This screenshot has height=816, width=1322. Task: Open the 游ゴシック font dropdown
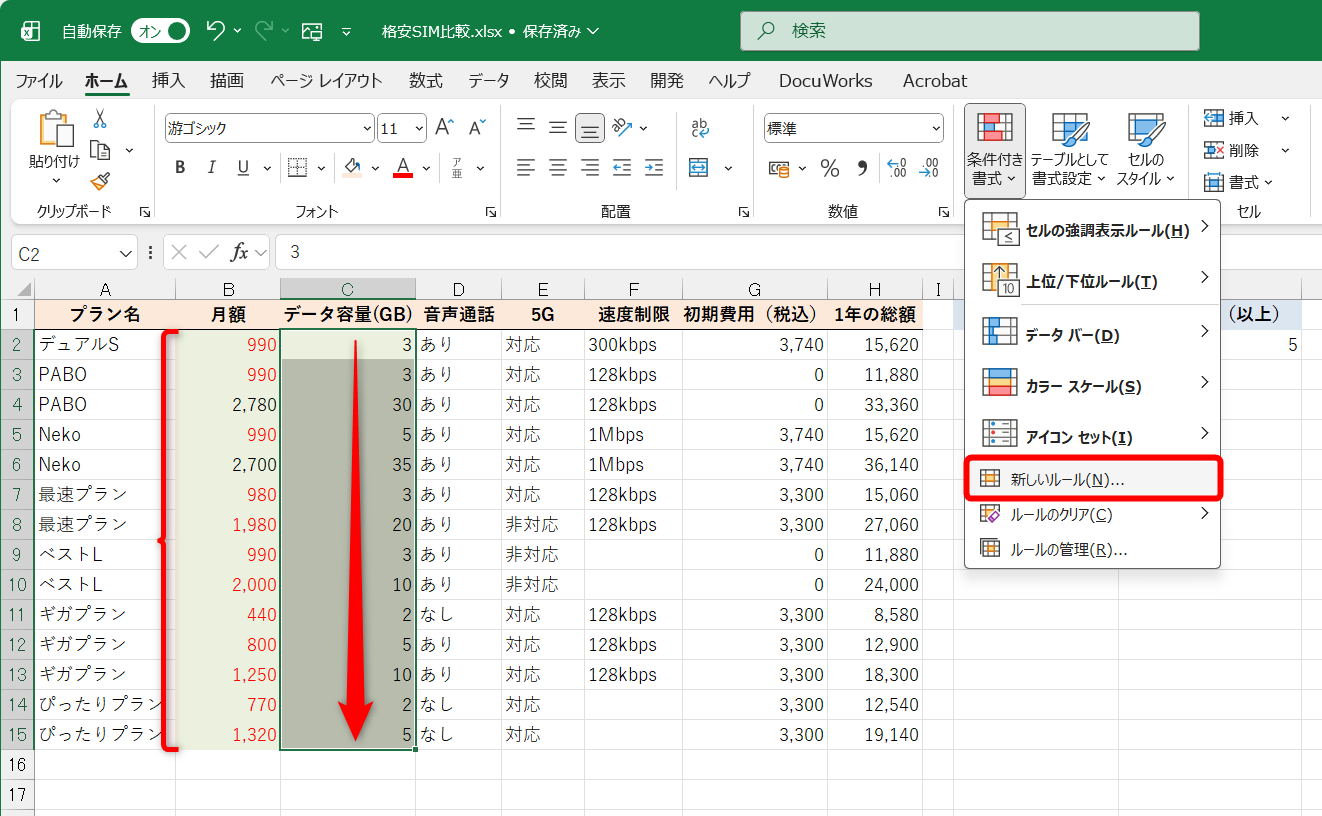click(x=365, y=128)
